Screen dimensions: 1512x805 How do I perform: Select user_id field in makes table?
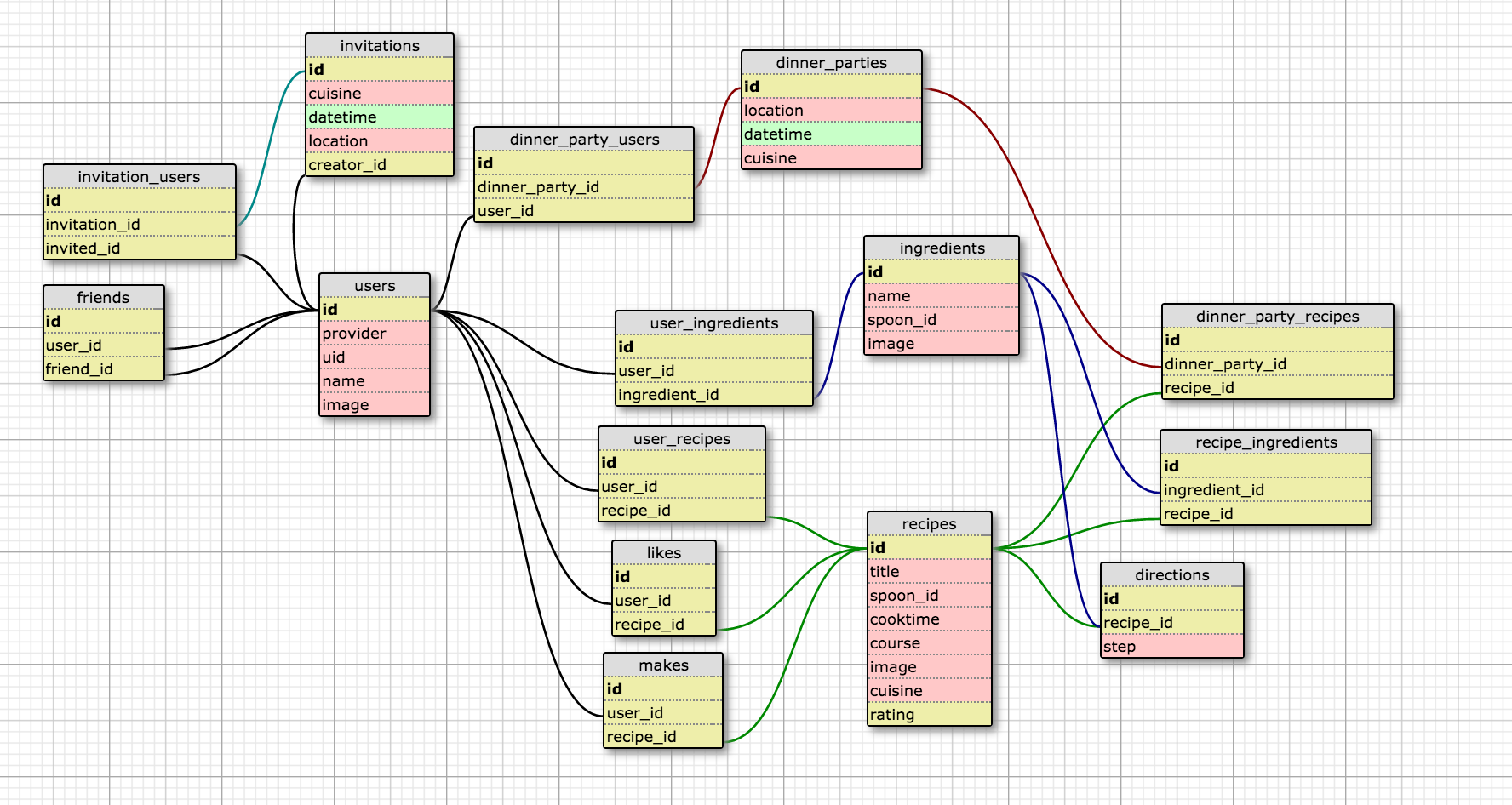[663, 713]
